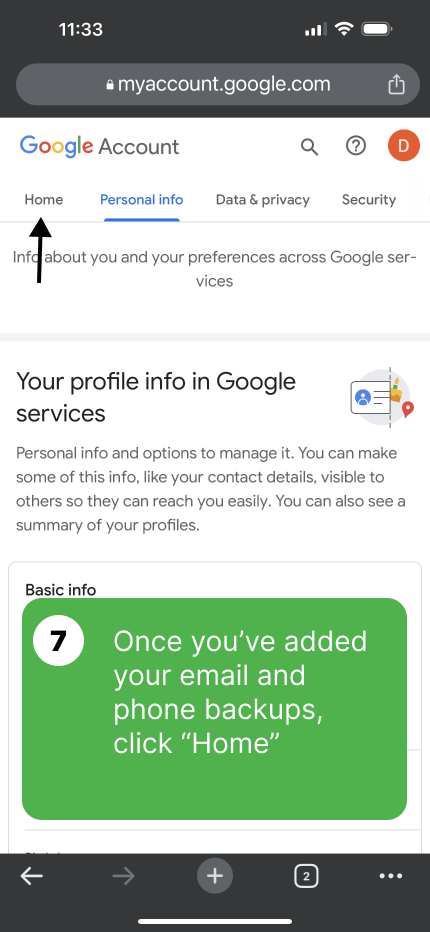
Task: Tap the myaccount.google.com address field
Action: (x=218, y=84)
